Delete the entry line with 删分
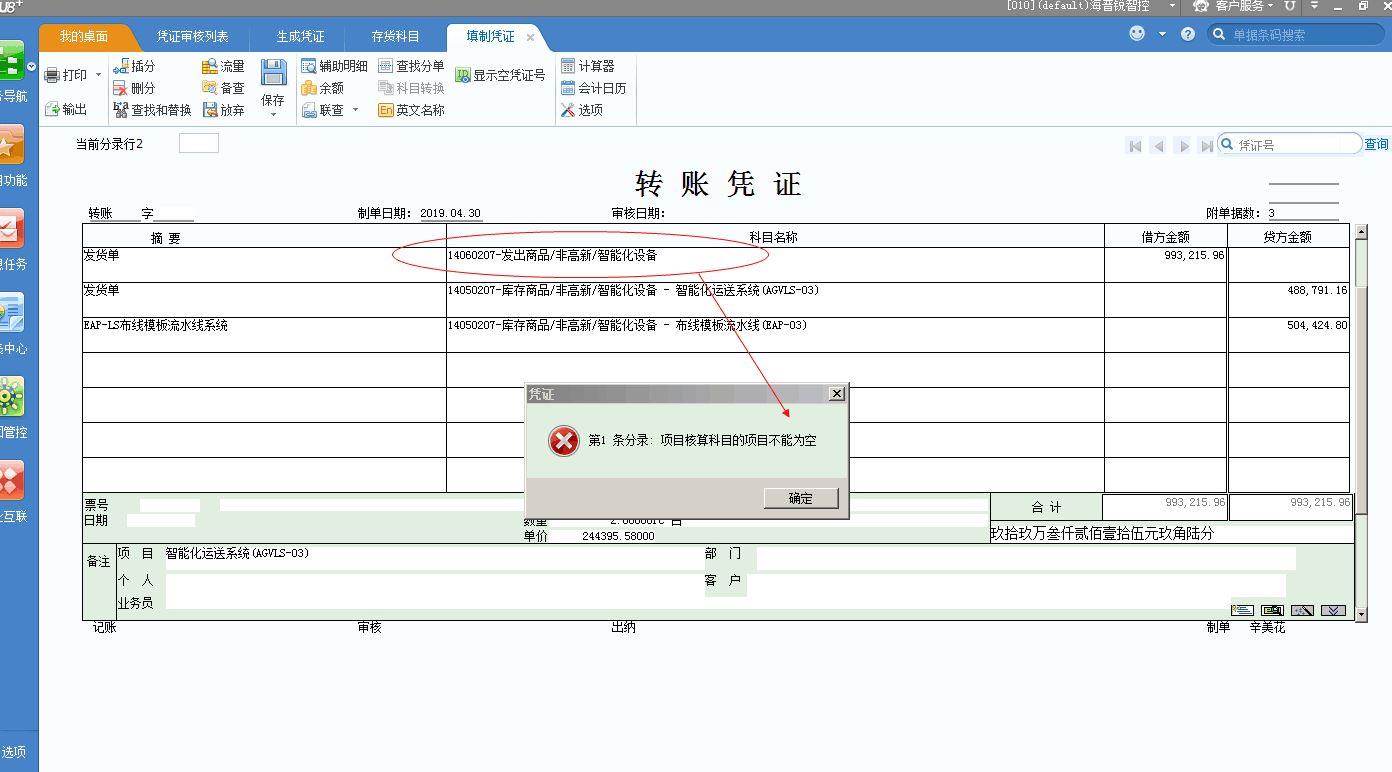 (134, 88)
